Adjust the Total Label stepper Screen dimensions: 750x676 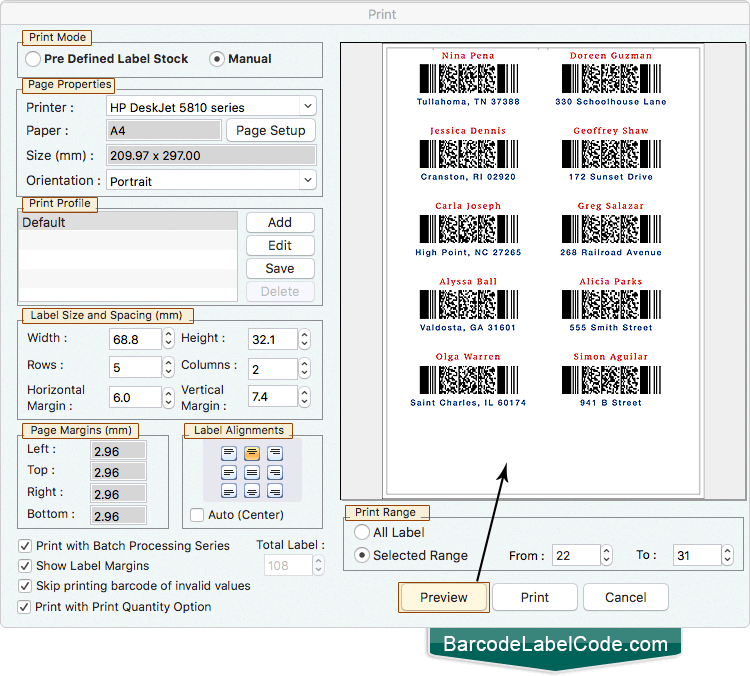319,565
